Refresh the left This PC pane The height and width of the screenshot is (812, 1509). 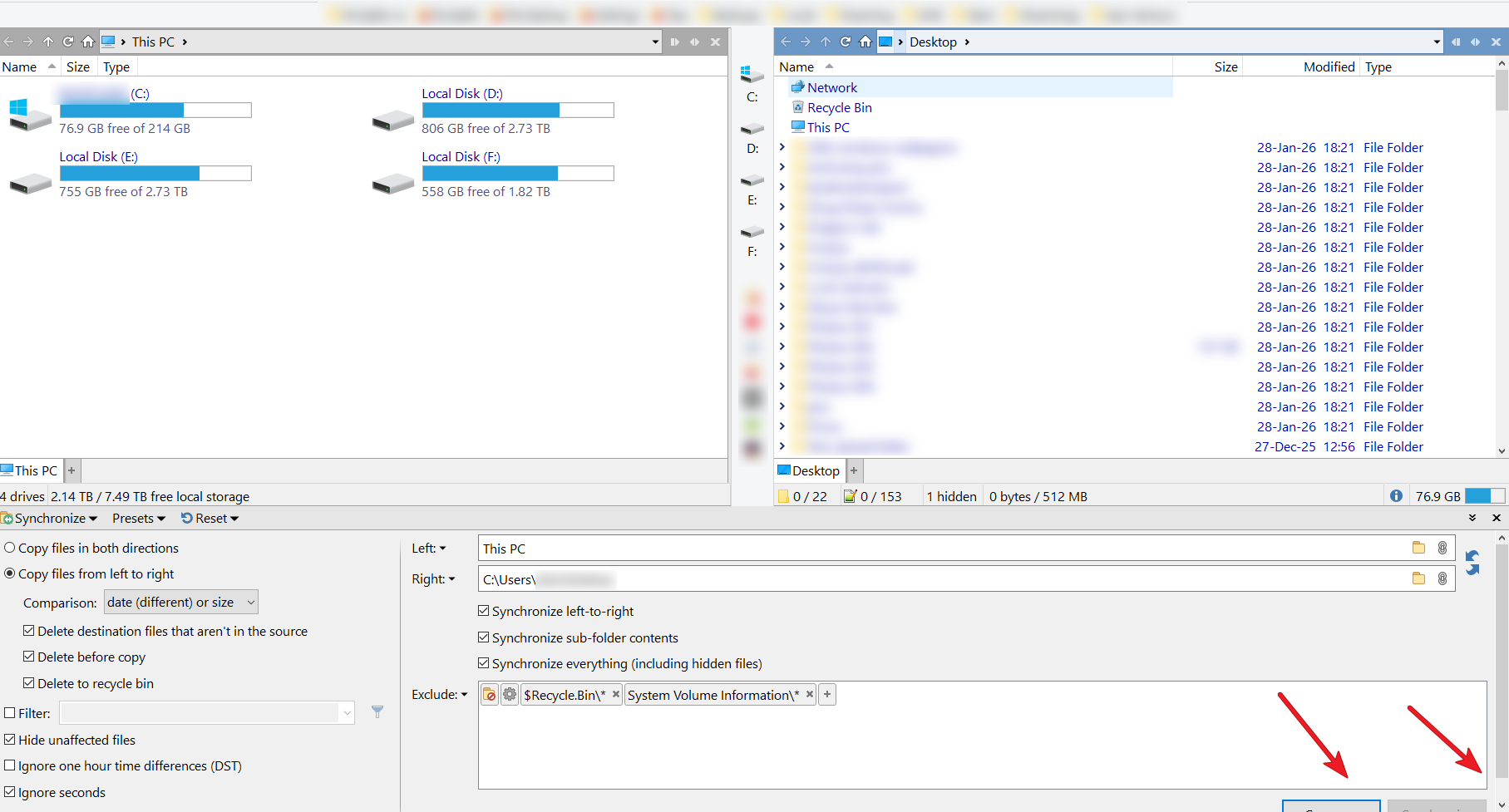pos(68,42)
